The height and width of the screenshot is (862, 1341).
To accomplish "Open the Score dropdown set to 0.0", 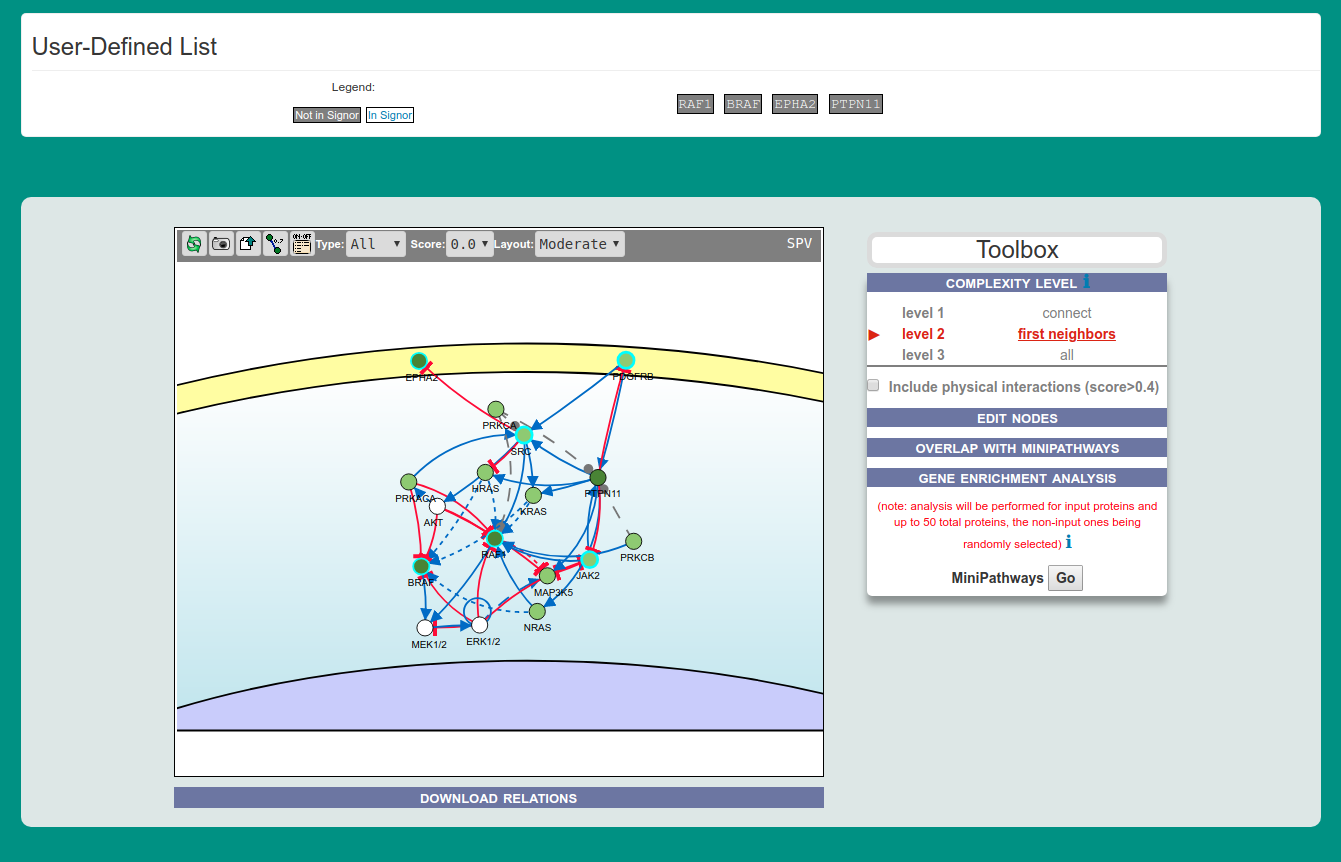I will tap(470, 244).
